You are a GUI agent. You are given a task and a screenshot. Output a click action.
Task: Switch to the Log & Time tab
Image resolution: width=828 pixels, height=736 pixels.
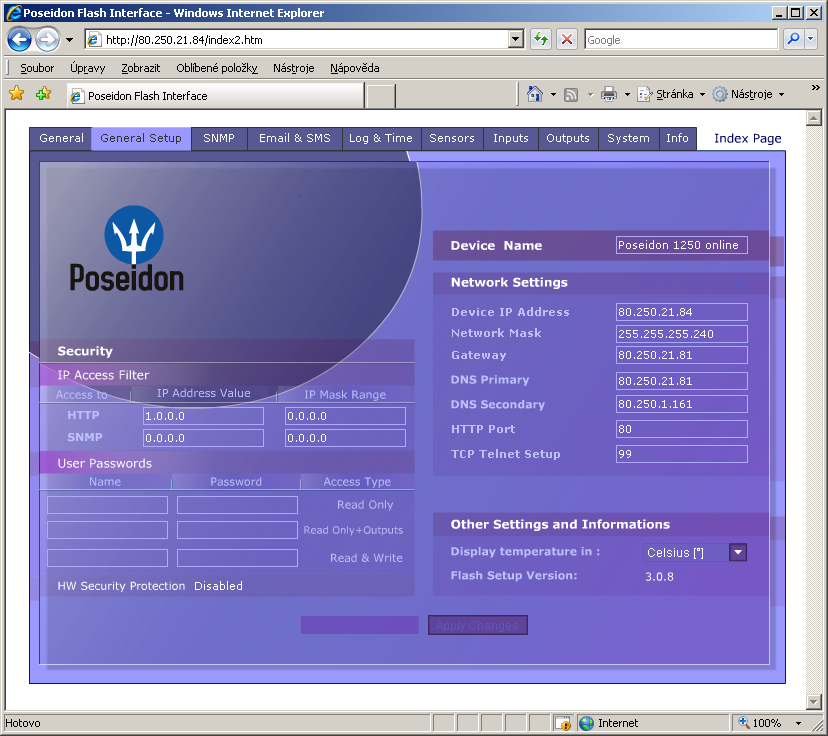(381, 138)
